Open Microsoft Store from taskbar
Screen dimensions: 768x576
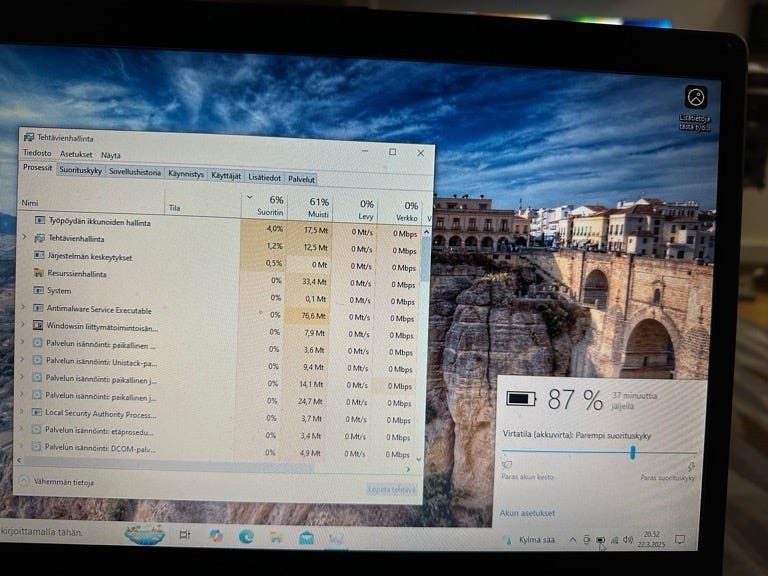pyautogui.click(x=306, y=538)
